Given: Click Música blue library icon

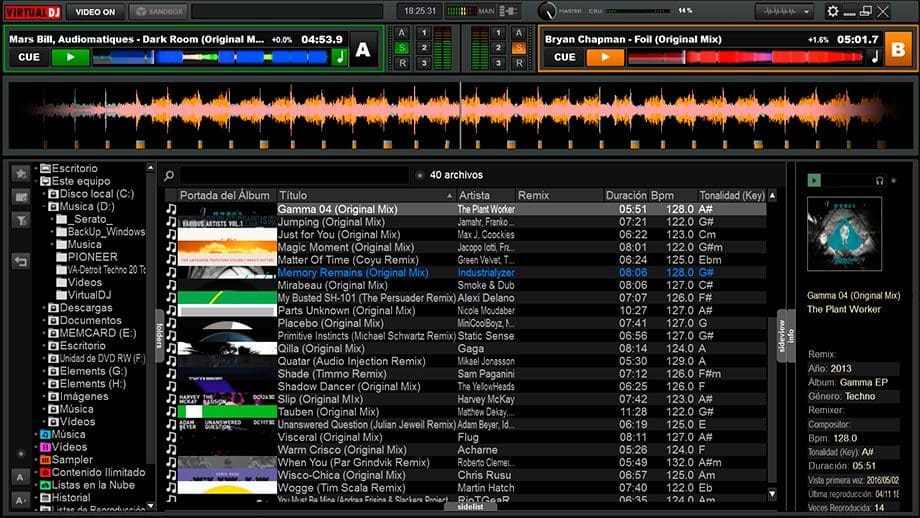Looking at the screenshot, I should (45, 435).
